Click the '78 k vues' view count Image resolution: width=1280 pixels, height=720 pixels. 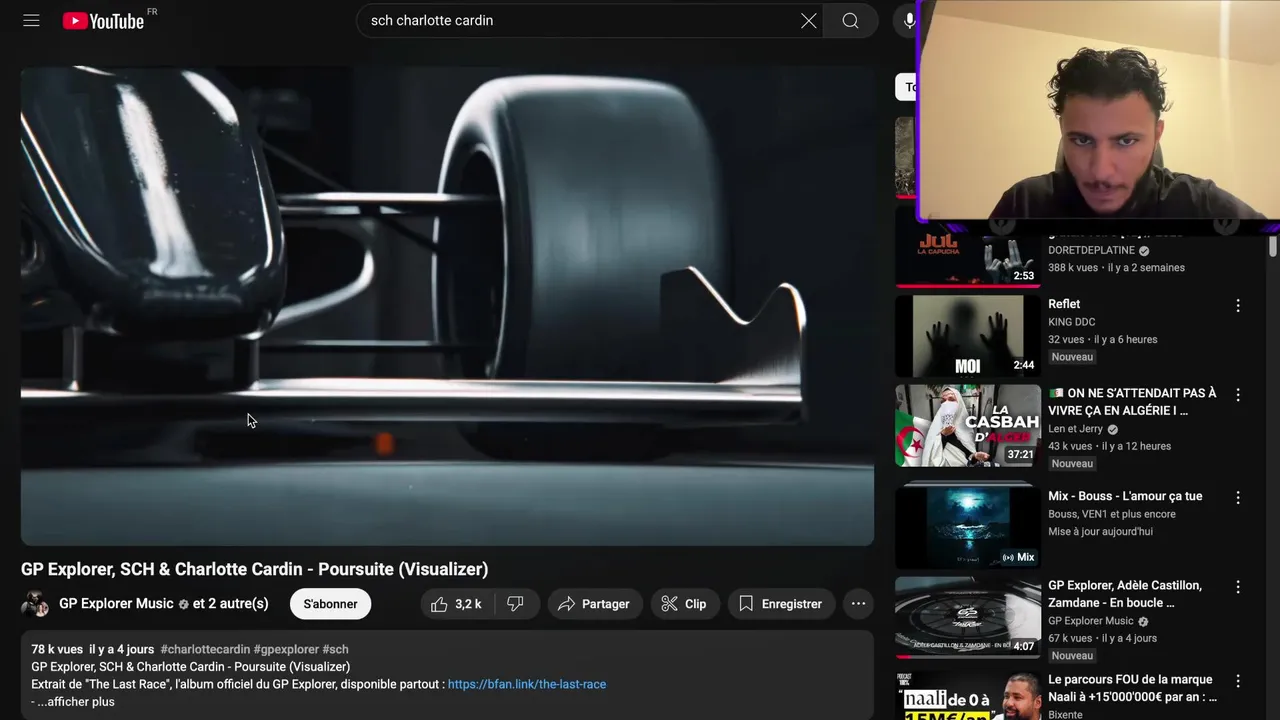[57, 649]
